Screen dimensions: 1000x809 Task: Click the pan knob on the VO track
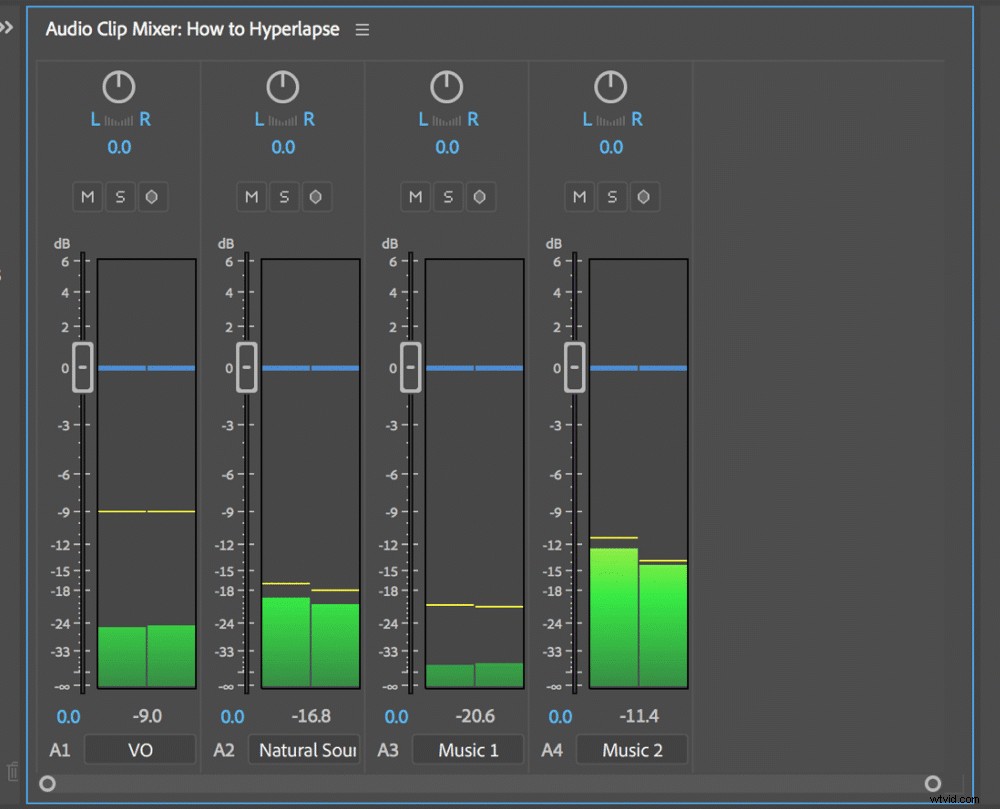point(119,86)
